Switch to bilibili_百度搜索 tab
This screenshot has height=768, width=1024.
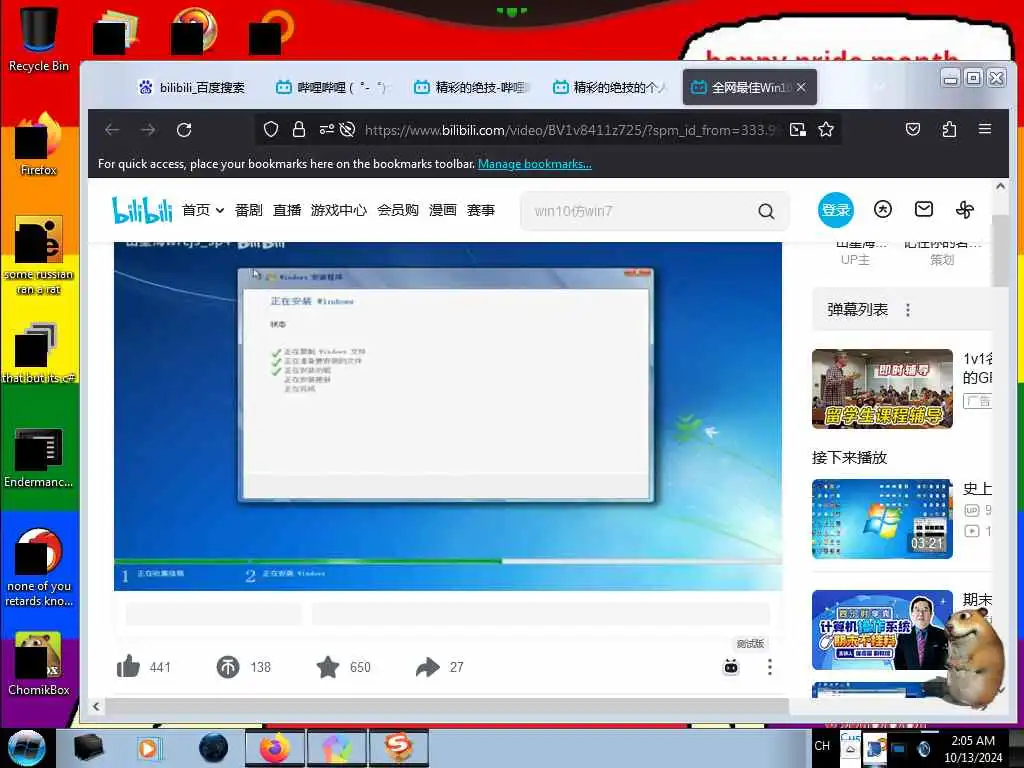(x=191, y=88)
